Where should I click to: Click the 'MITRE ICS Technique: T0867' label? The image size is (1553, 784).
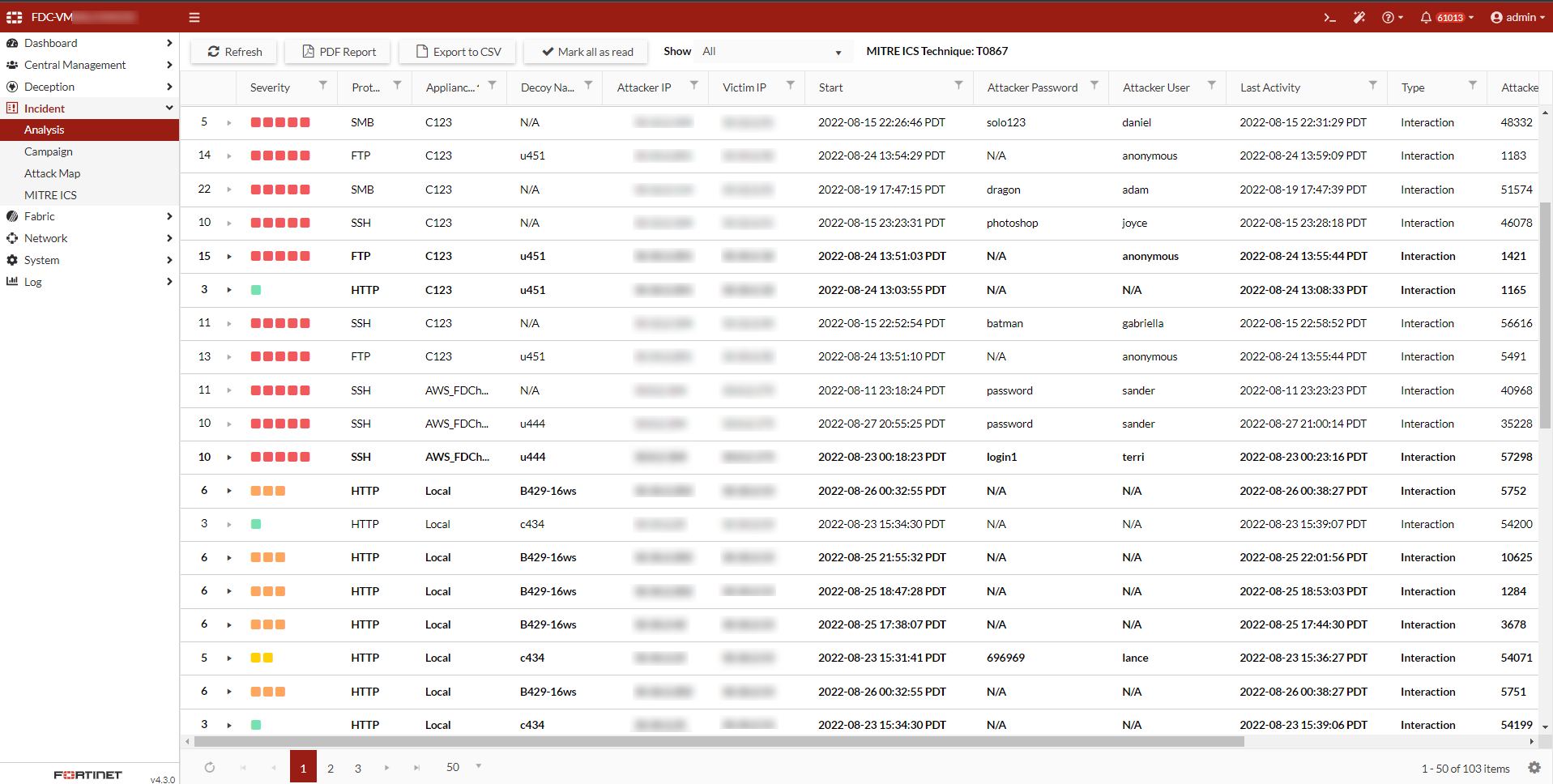[937, 51]
